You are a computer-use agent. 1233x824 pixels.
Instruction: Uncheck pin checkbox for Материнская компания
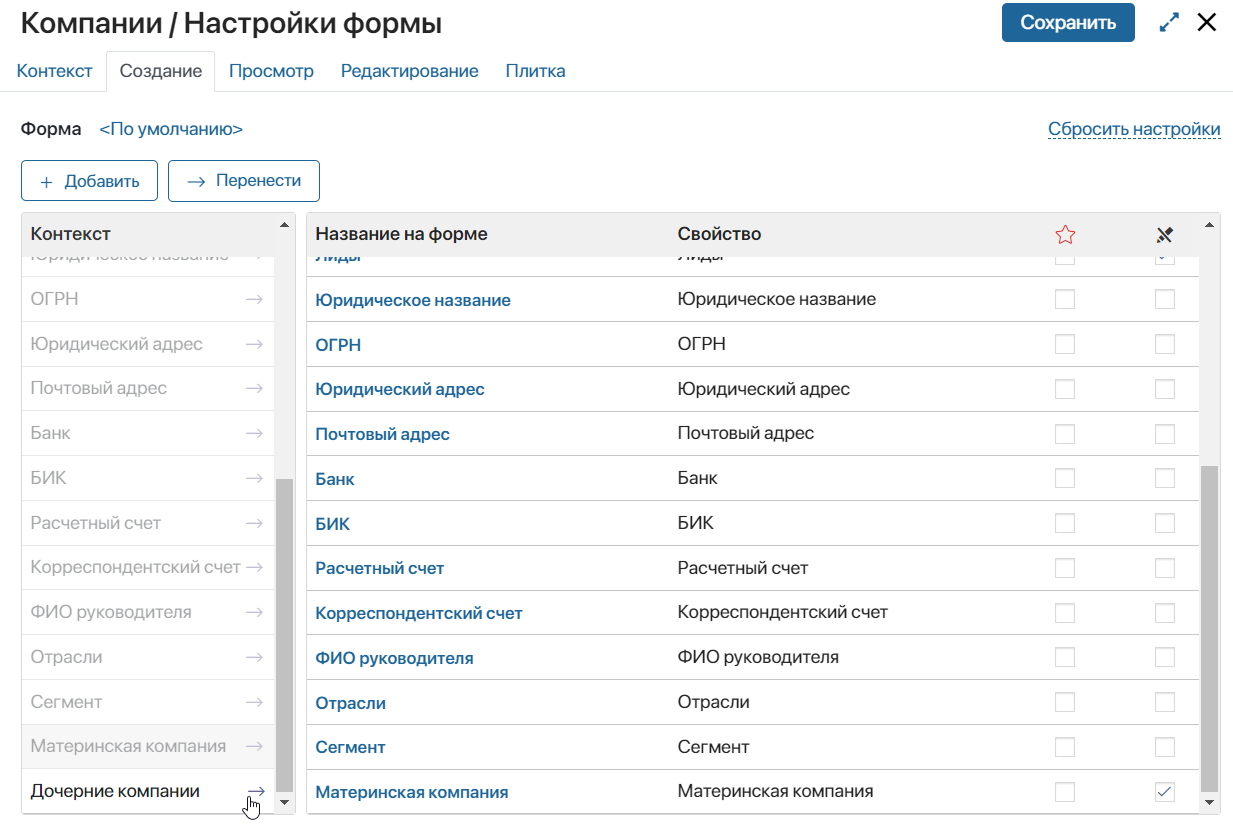point(1165,792)
